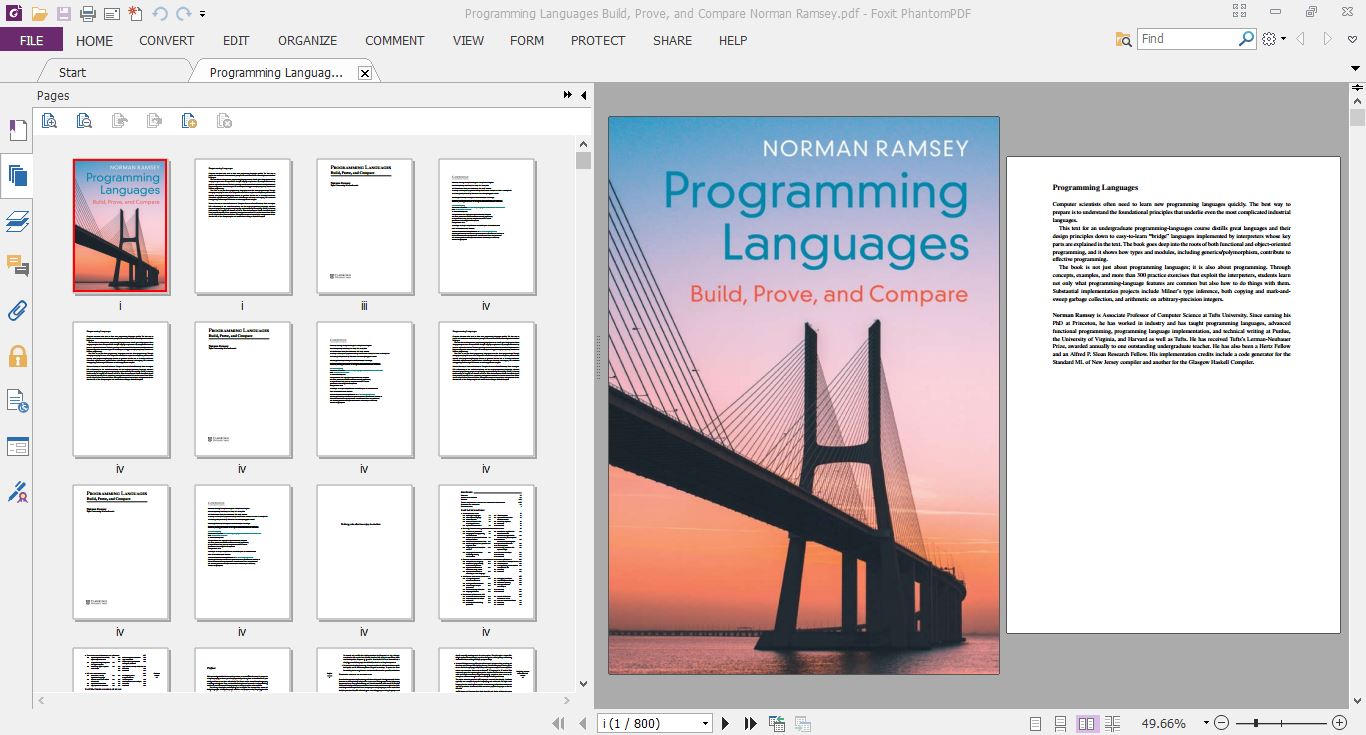1366x735 pixels.
Task: Switch to the SHARE ribbon tab
Action: click(672, 40)
